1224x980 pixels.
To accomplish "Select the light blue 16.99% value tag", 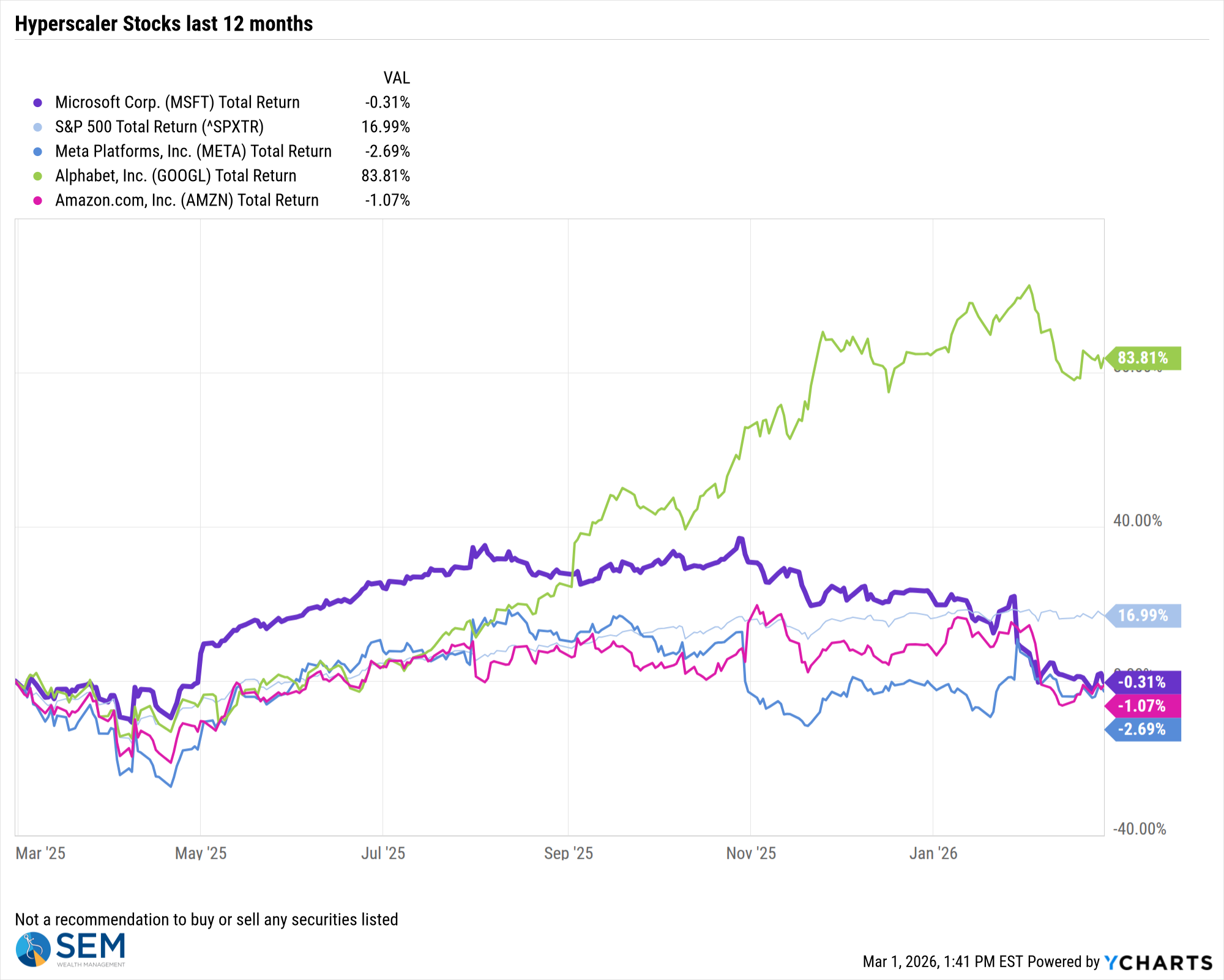I will [1143, 615].
